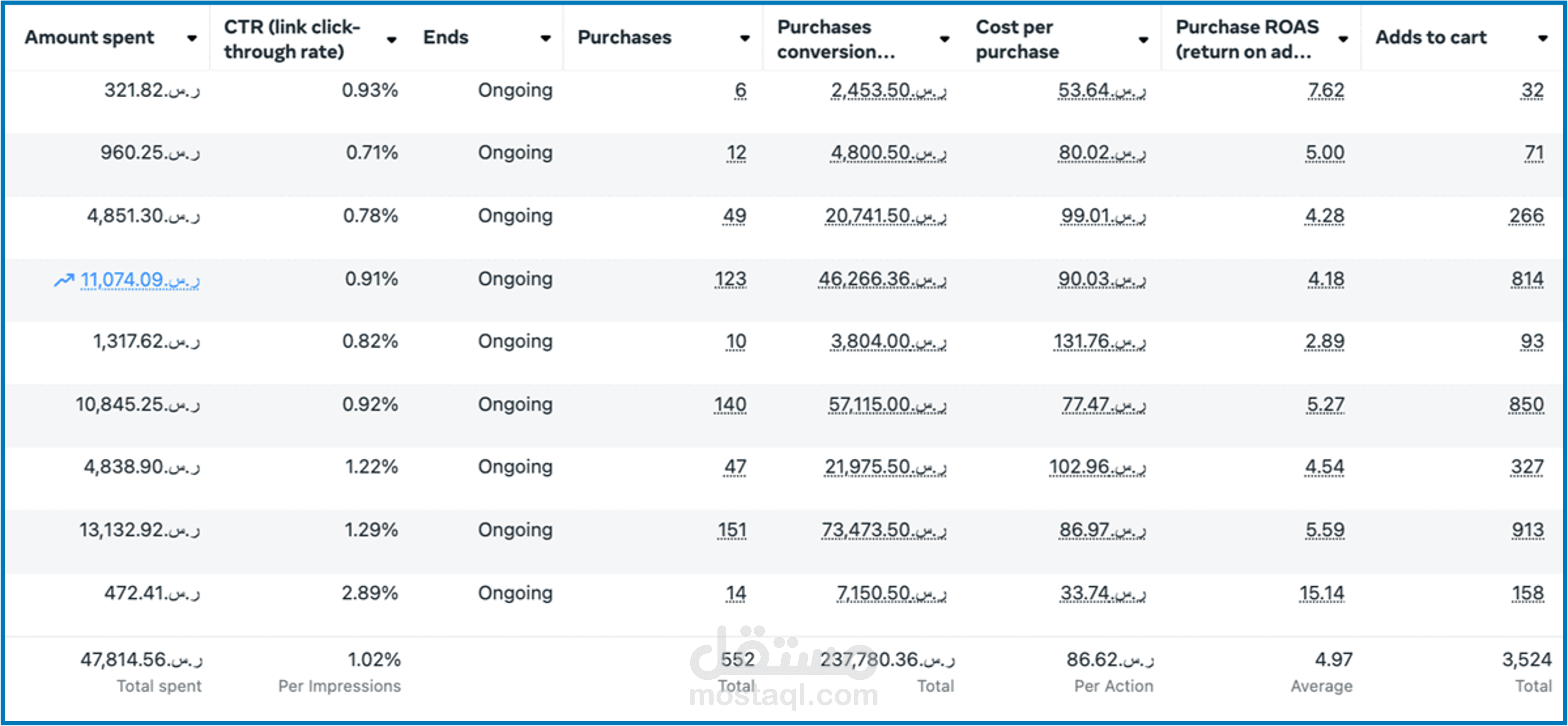Open Adds to cart dropdown arrow

(1542, 38)
